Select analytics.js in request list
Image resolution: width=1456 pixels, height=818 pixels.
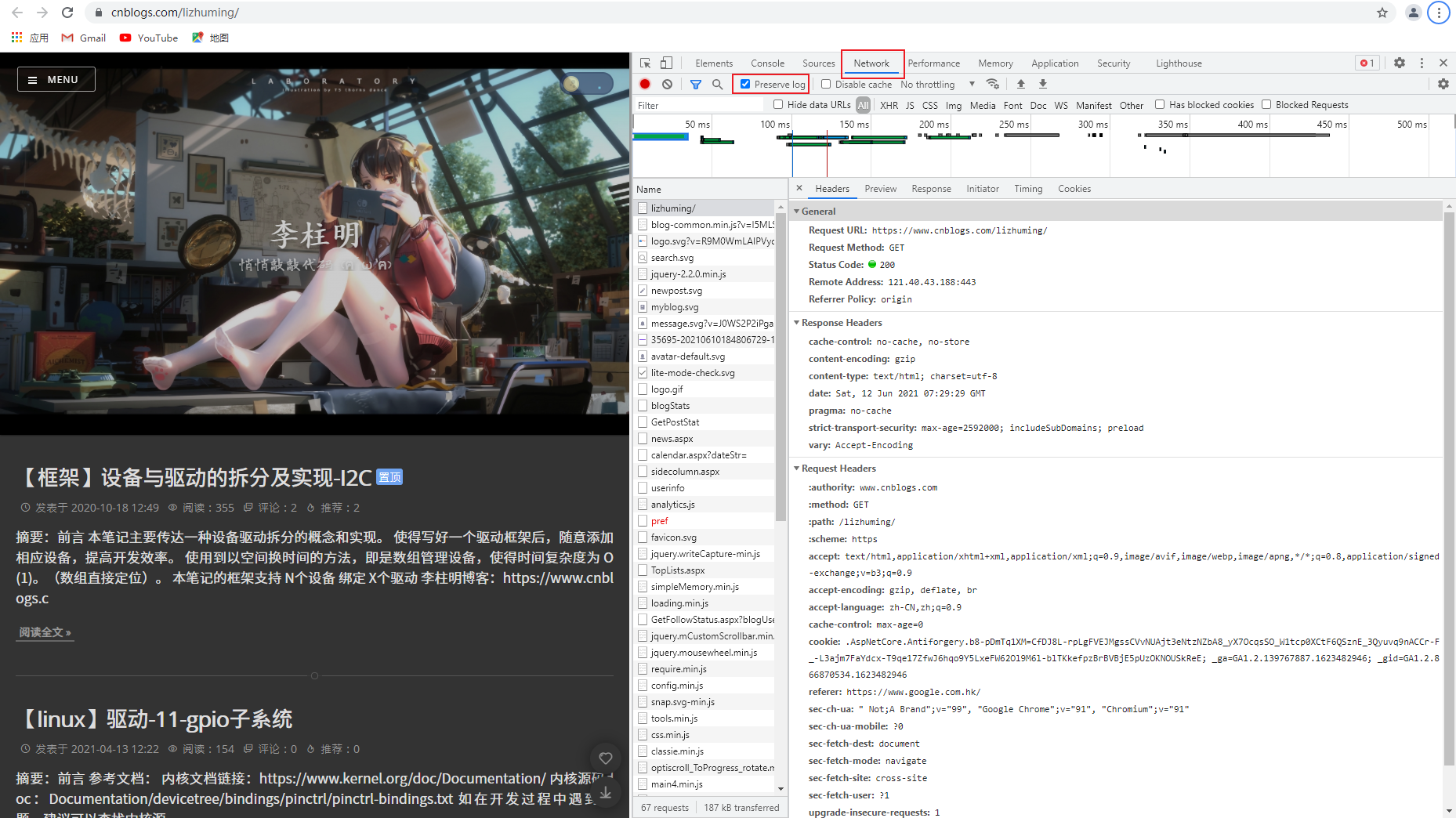tap(705, 504)
